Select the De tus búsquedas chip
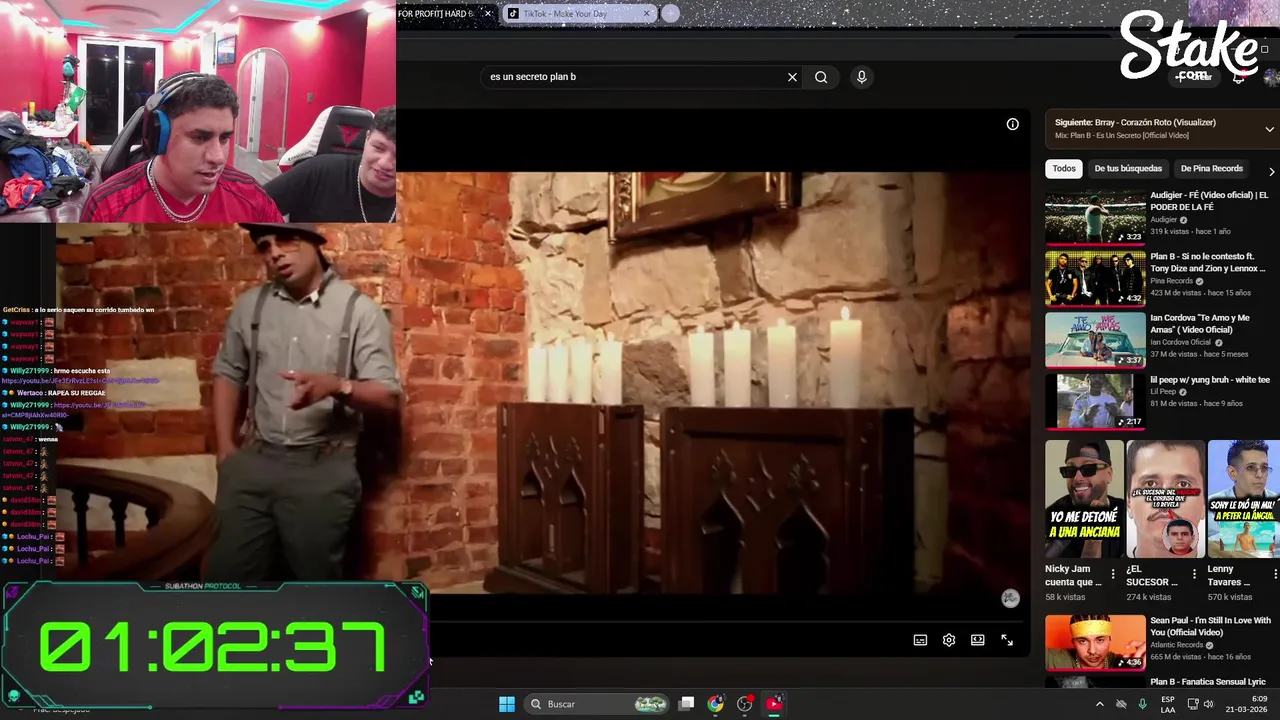1280x720 pixels. pos(1128,169)
